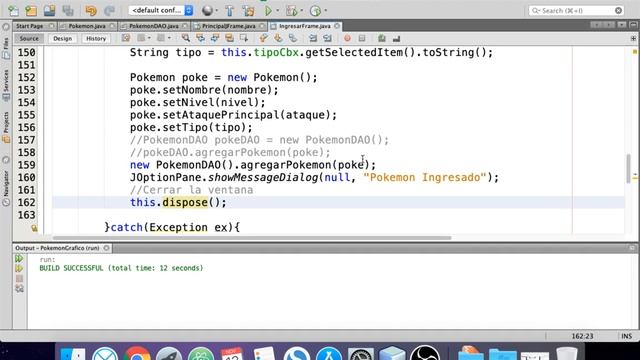Screen dimensions: 640x360
Task: Click the Redo arrow icon
Action: click(109, 11)
